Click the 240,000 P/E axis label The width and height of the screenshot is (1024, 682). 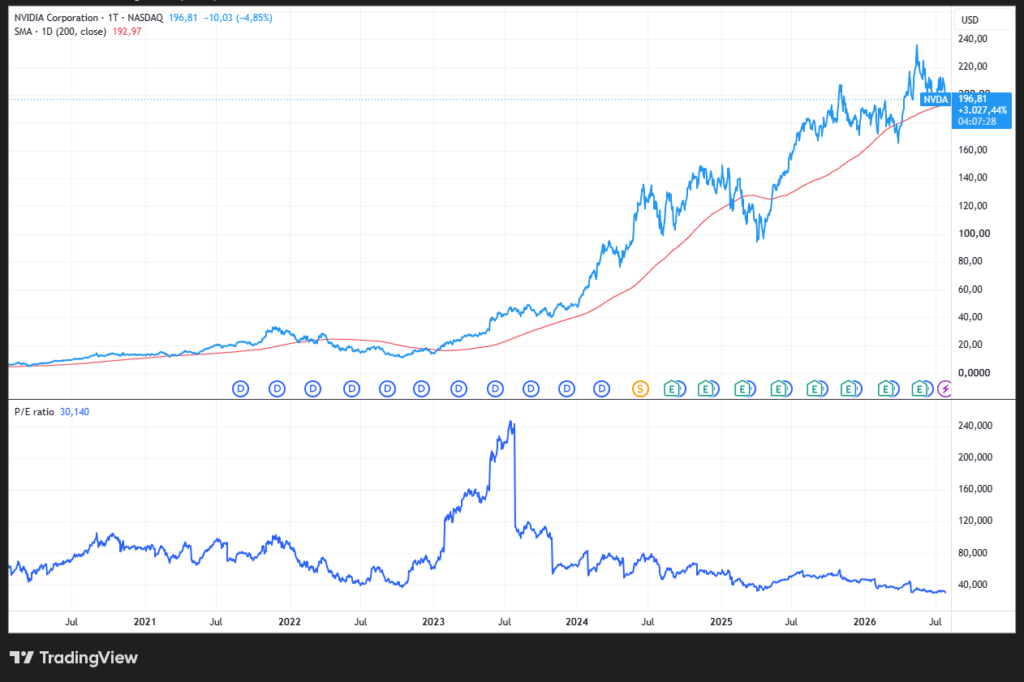[x=975, y=425]
